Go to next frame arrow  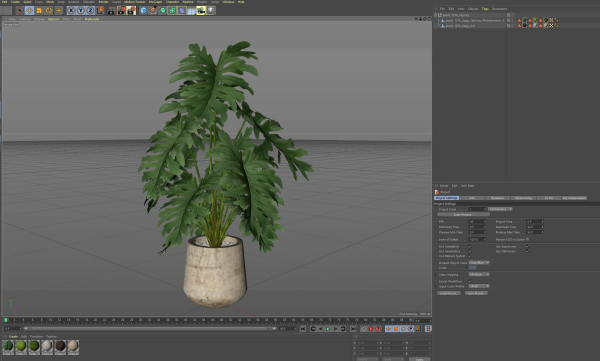pyautogui.click(x=336, y=329)
